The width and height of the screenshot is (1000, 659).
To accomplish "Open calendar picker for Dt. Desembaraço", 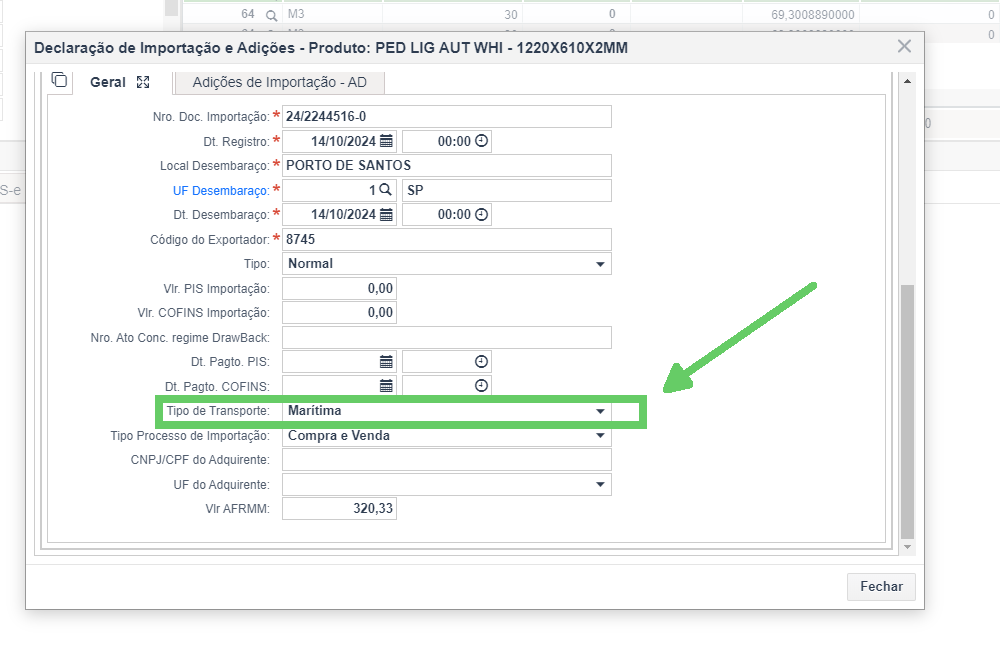I will pyautogui.click(x=386, y=214).
